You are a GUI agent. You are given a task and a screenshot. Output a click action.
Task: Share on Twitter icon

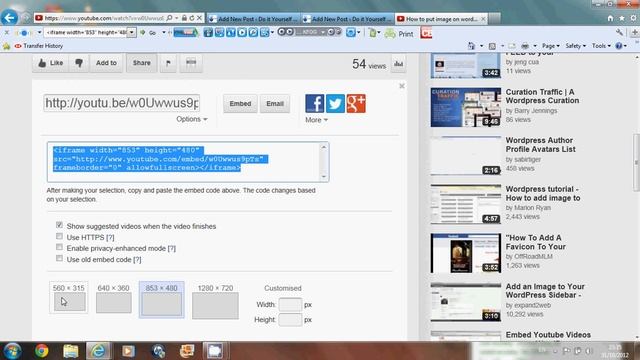[x=335, y=103]
